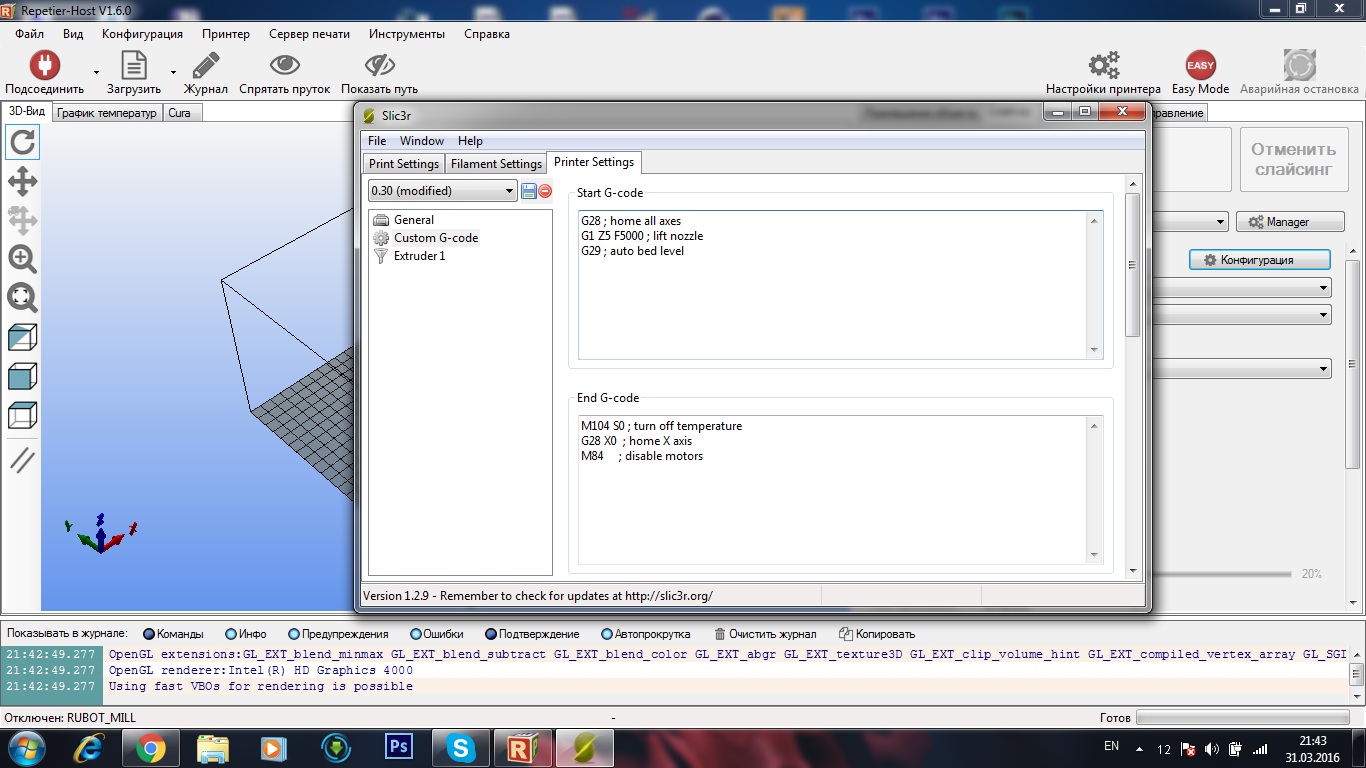Hit the Аварийная остановка emergency stop icon
This screenshot has height=768, width=1366.
pyautogui.click(x=1300, y=65)
